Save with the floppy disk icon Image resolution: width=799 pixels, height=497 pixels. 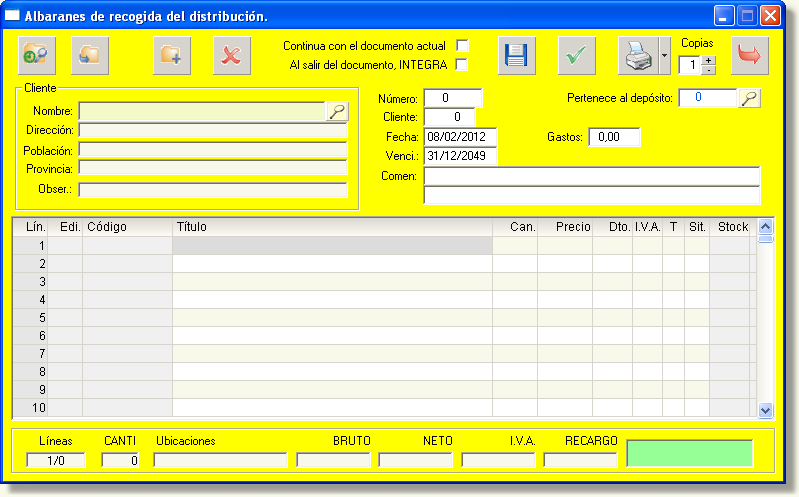[x=516, y=56]
